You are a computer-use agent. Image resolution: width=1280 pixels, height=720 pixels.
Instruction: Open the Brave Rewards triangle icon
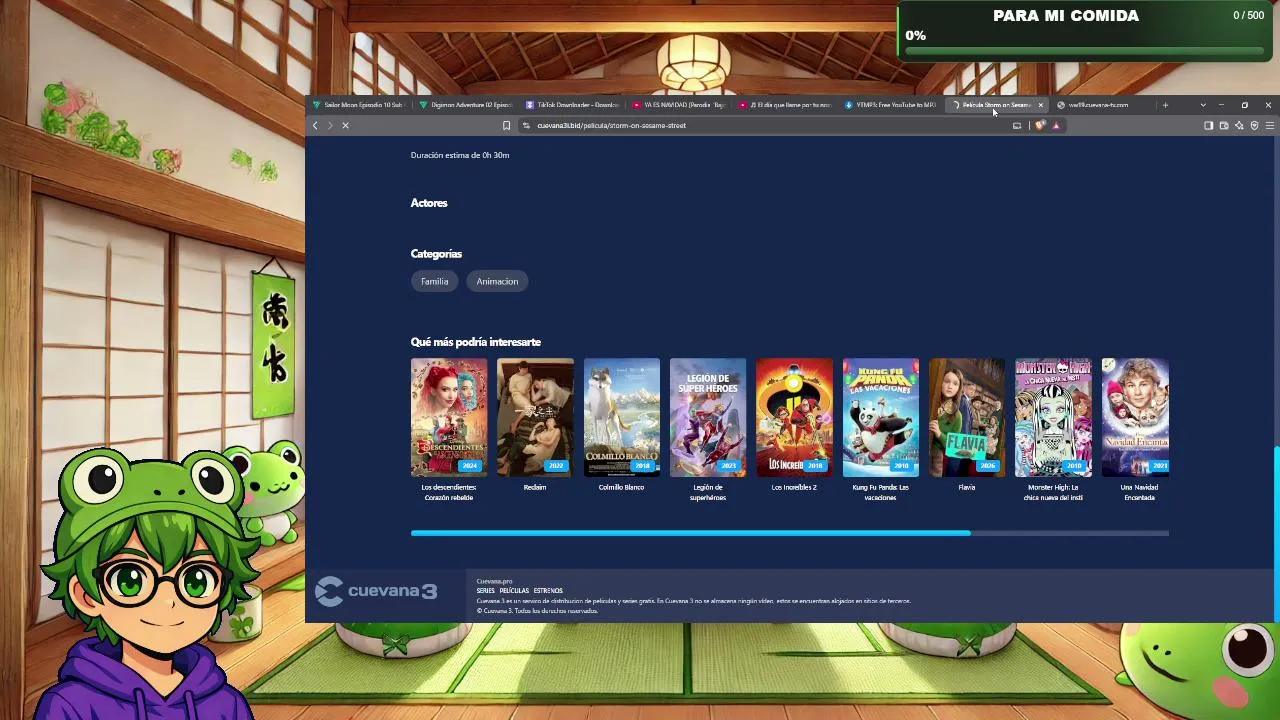point(1056,125)
